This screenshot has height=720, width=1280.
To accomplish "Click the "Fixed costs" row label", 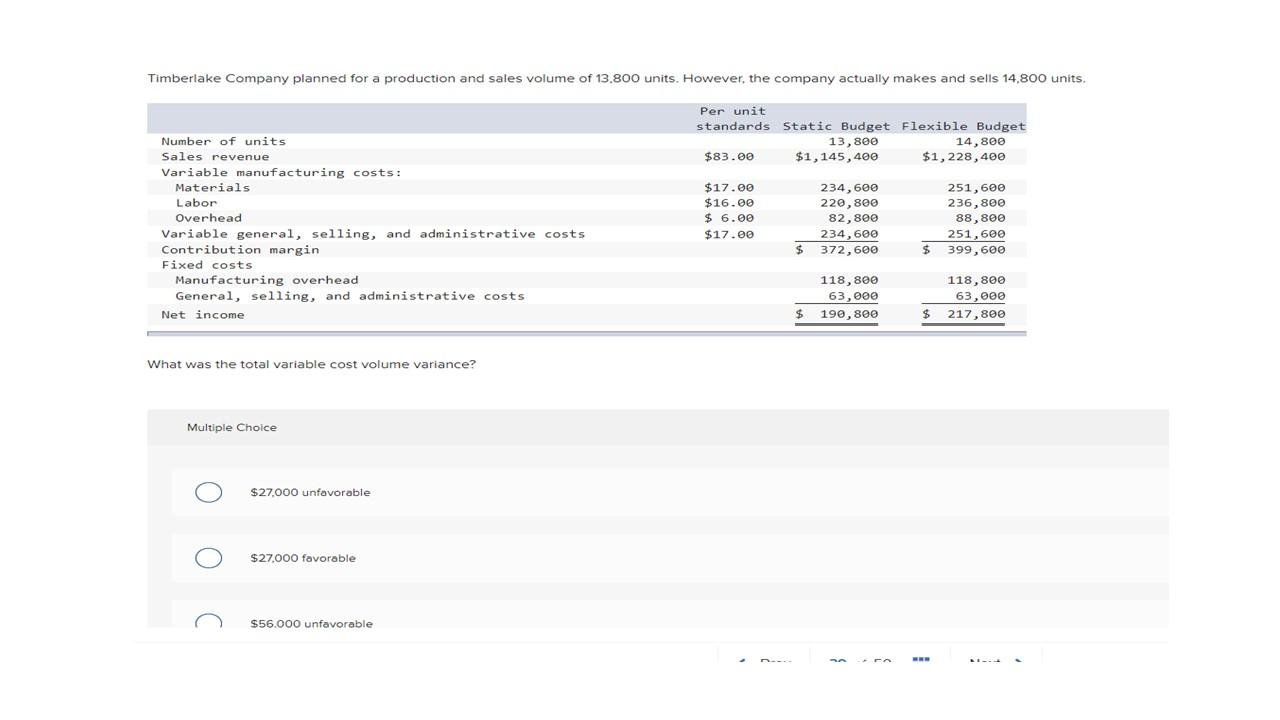I will 207,265.
